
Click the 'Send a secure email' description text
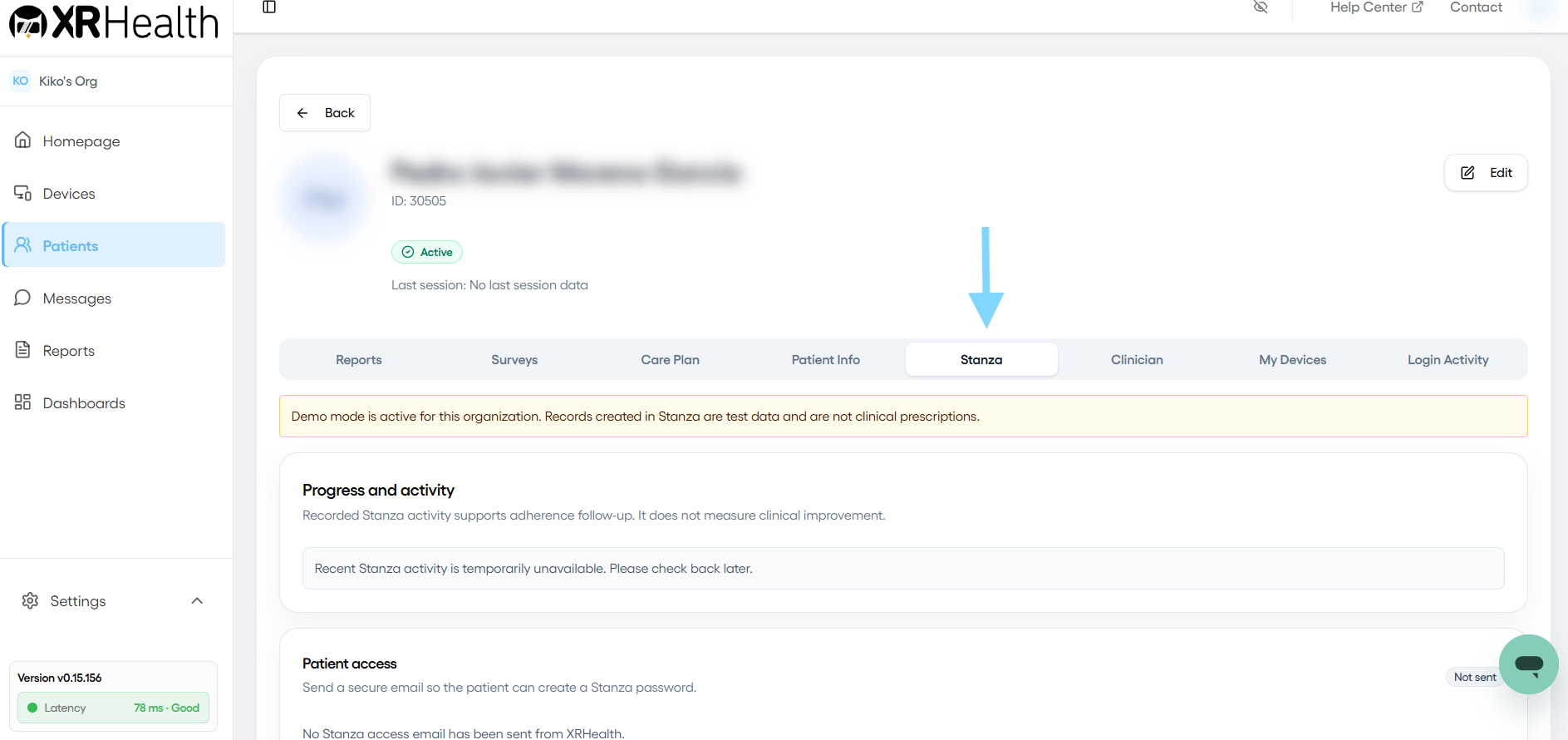click(499, 688)
